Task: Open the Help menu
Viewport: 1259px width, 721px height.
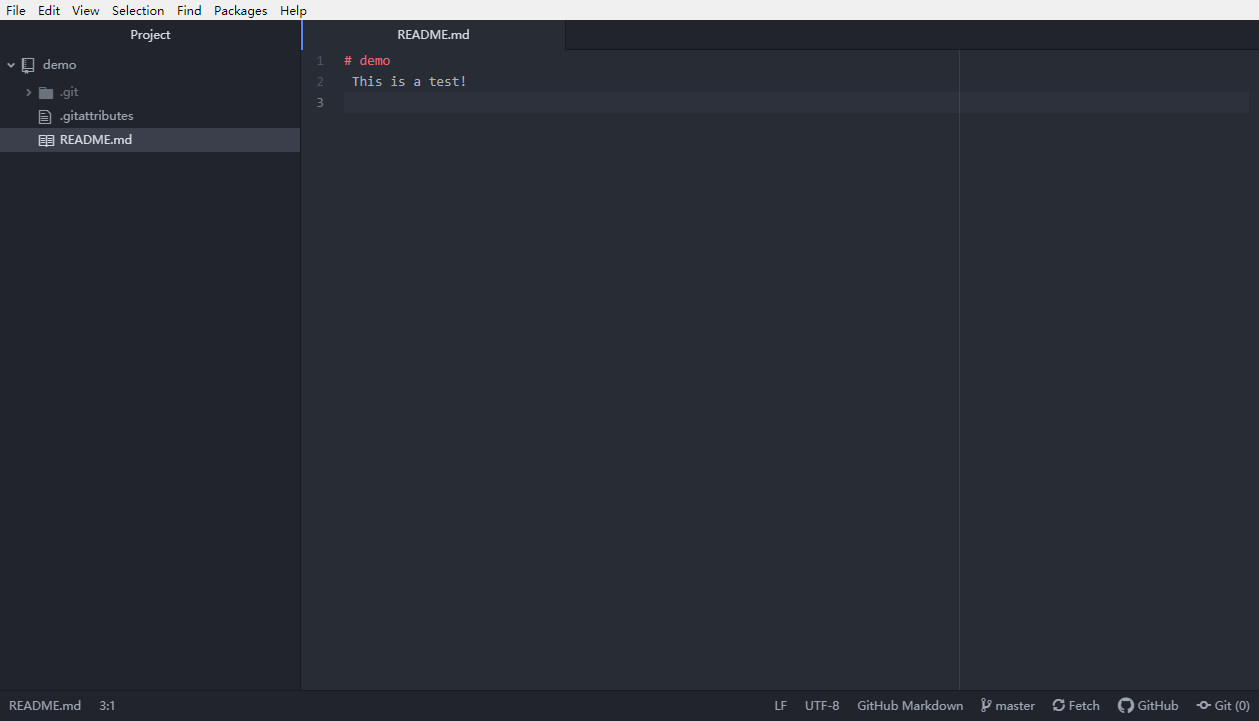Action: pos(293,10)
